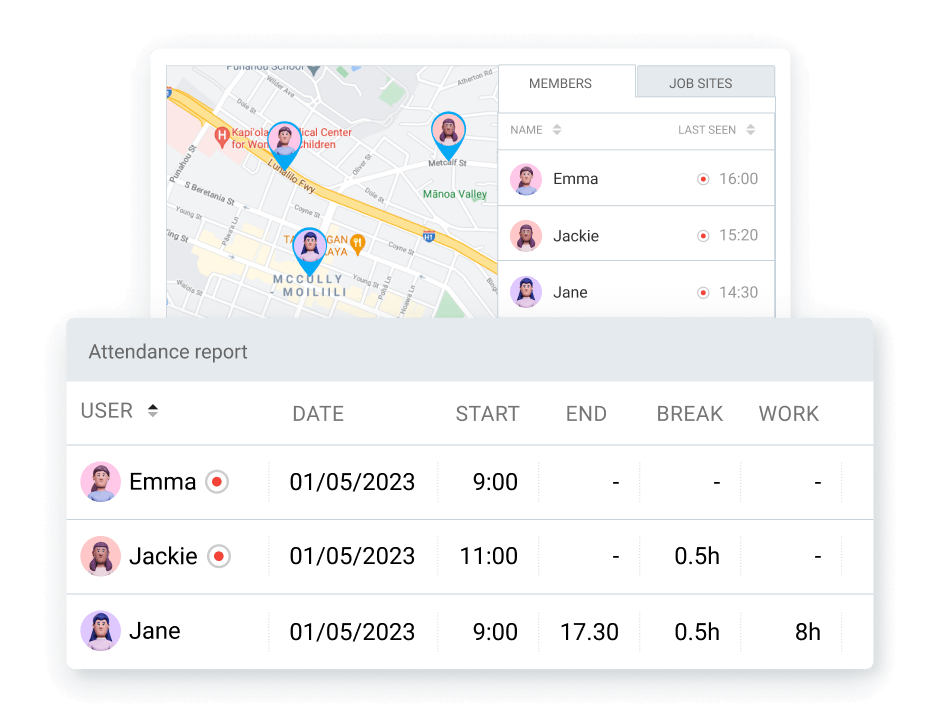Sort members by LAST SEEN arrows
This screenshot has height=717, width=940.
(x=751, y=130)
